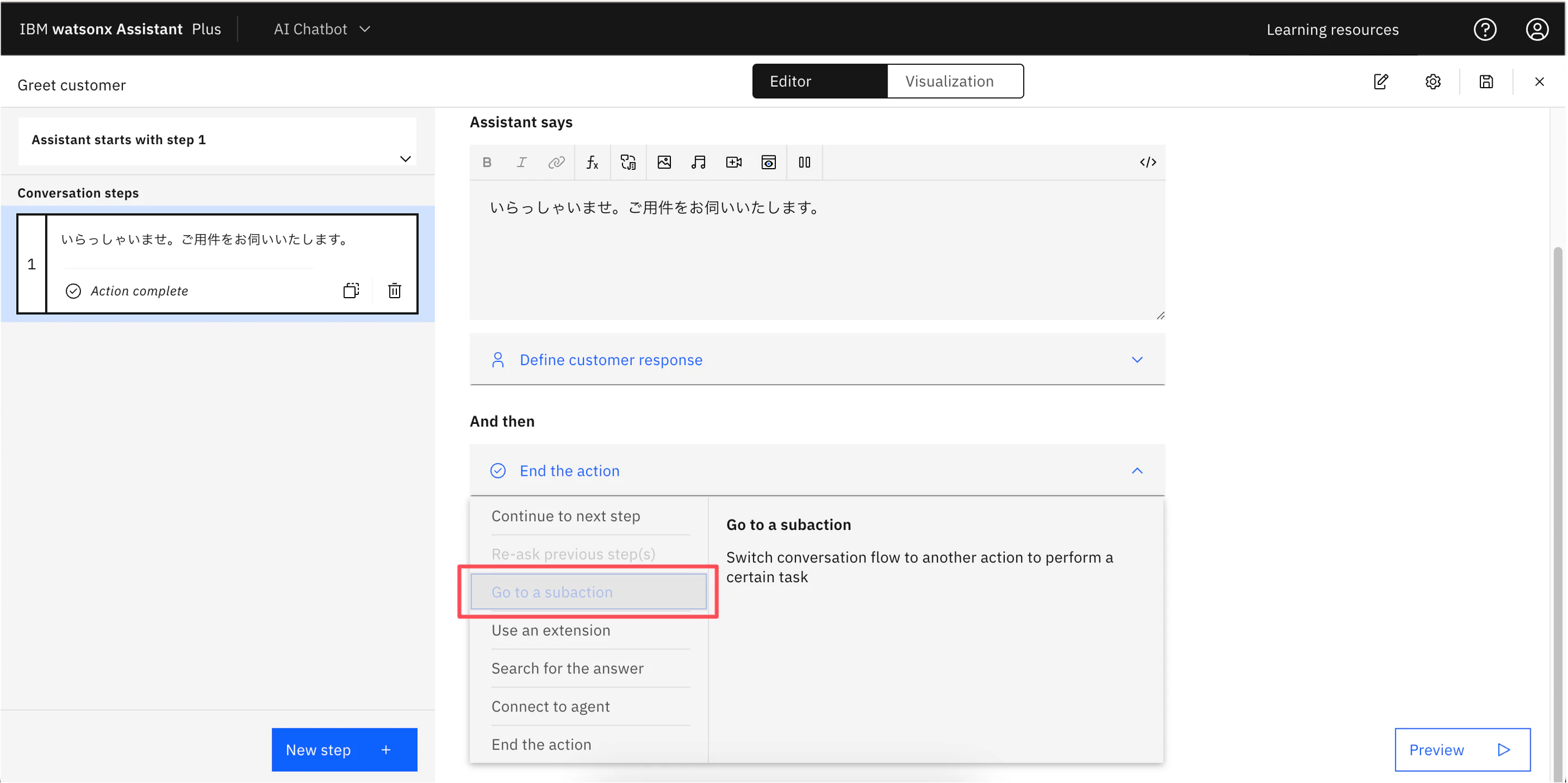The width and height of the screenshot is (1568, 783).
Task: Delete step 1 with the trash icon
Action: click(395, 290)
